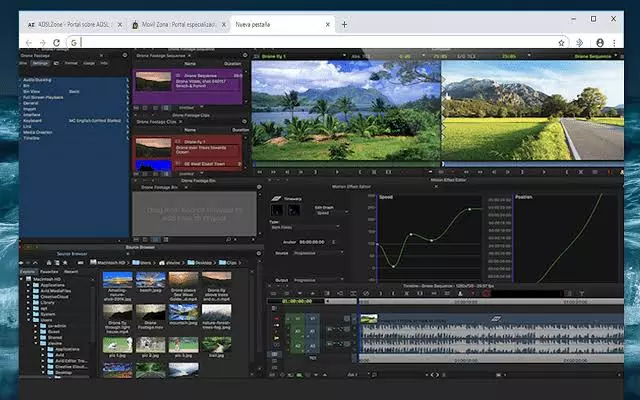Switch to the Movil Zona tab
The image size is (640, 400).
175,23
